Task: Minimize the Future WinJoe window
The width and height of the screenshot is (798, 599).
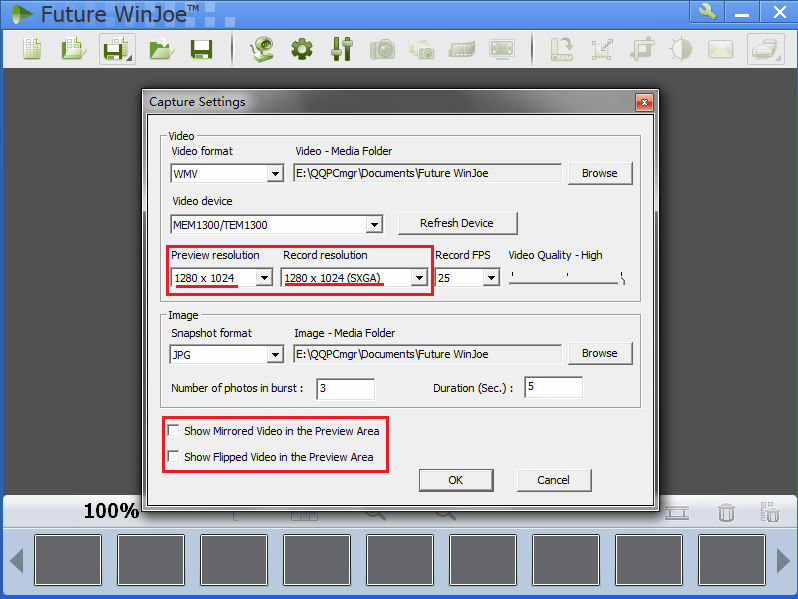Action: 742,12
